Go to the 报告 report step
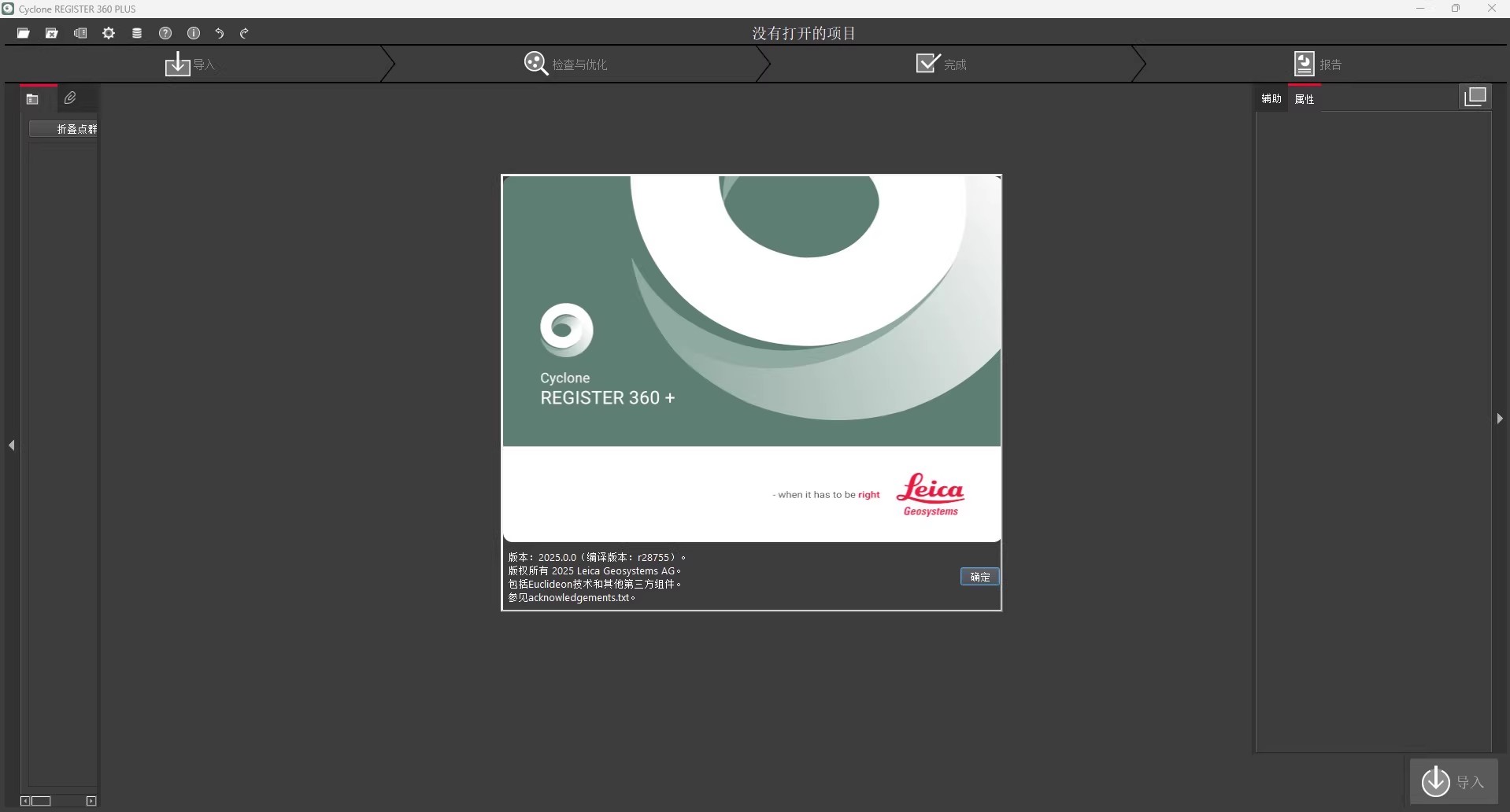The height and width of the screenshot is (812, 1510). coord(1318,64)
